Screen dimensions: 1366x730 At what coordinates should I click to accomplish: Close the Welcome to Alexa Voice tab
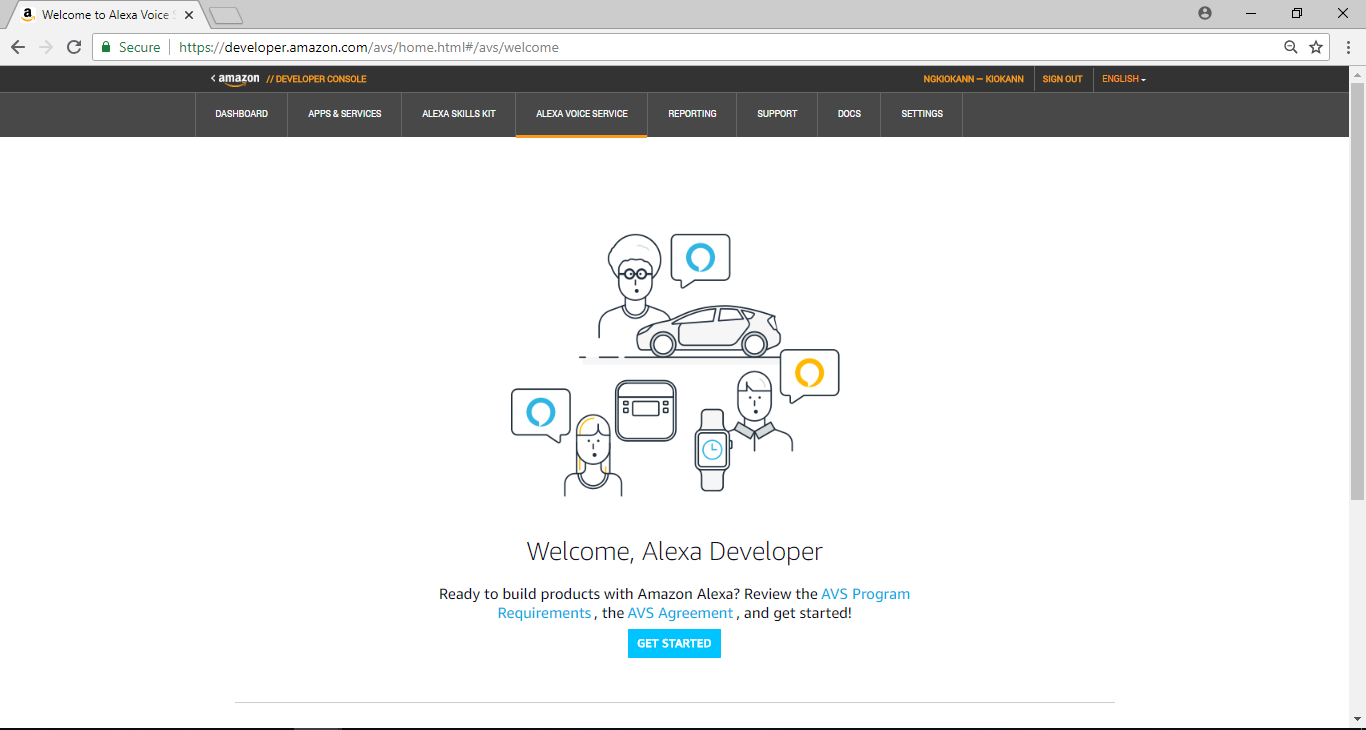pyautogui.click(x=189, y=15)
